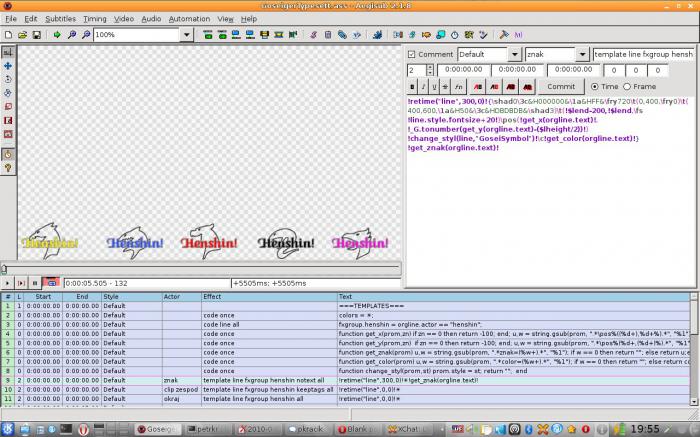Image resolution: width=700 pixels, height=437 pixels.
Task: Select the scale subtitles tool
Action: (x=8, y=107)
